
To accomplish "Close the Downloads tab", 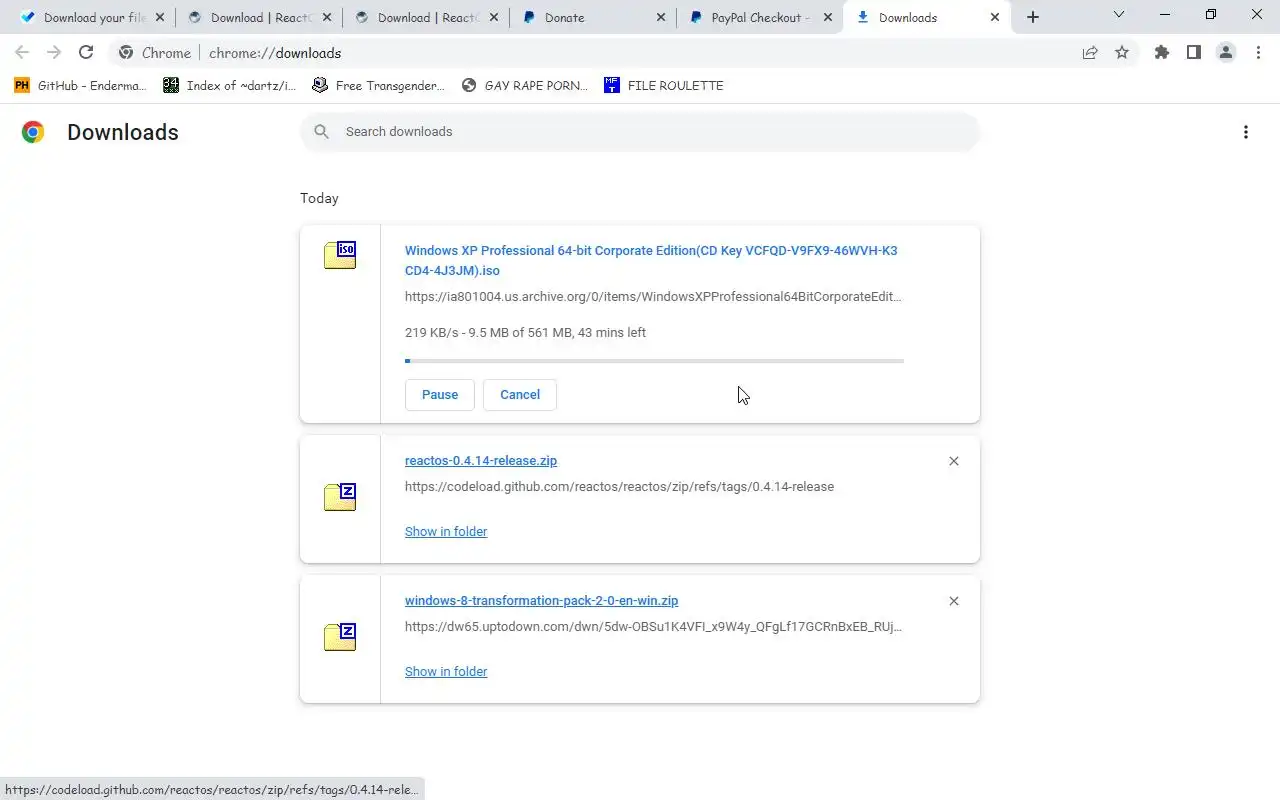I will click(x=994, y=17).
